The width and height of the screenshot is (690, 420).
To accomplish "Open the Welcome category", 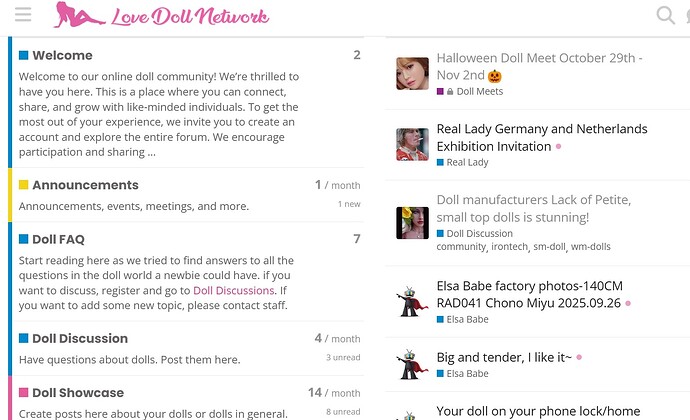I will point(62,56).
